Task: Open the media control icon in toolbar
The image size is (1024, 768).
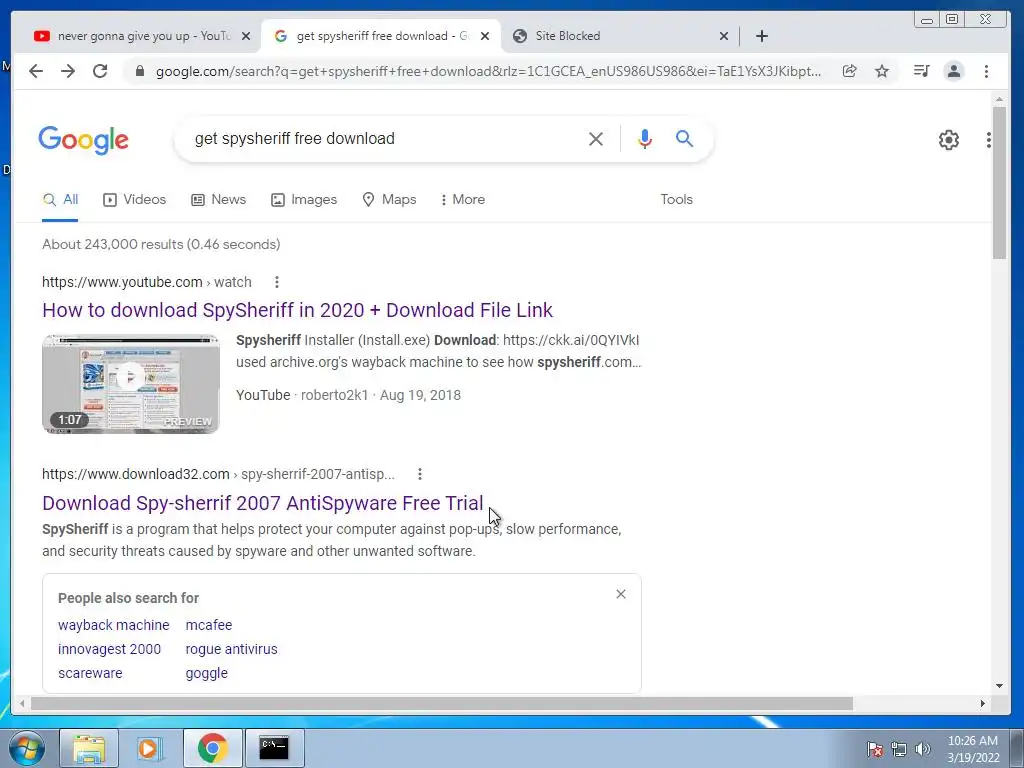Action: click(921, 71)
